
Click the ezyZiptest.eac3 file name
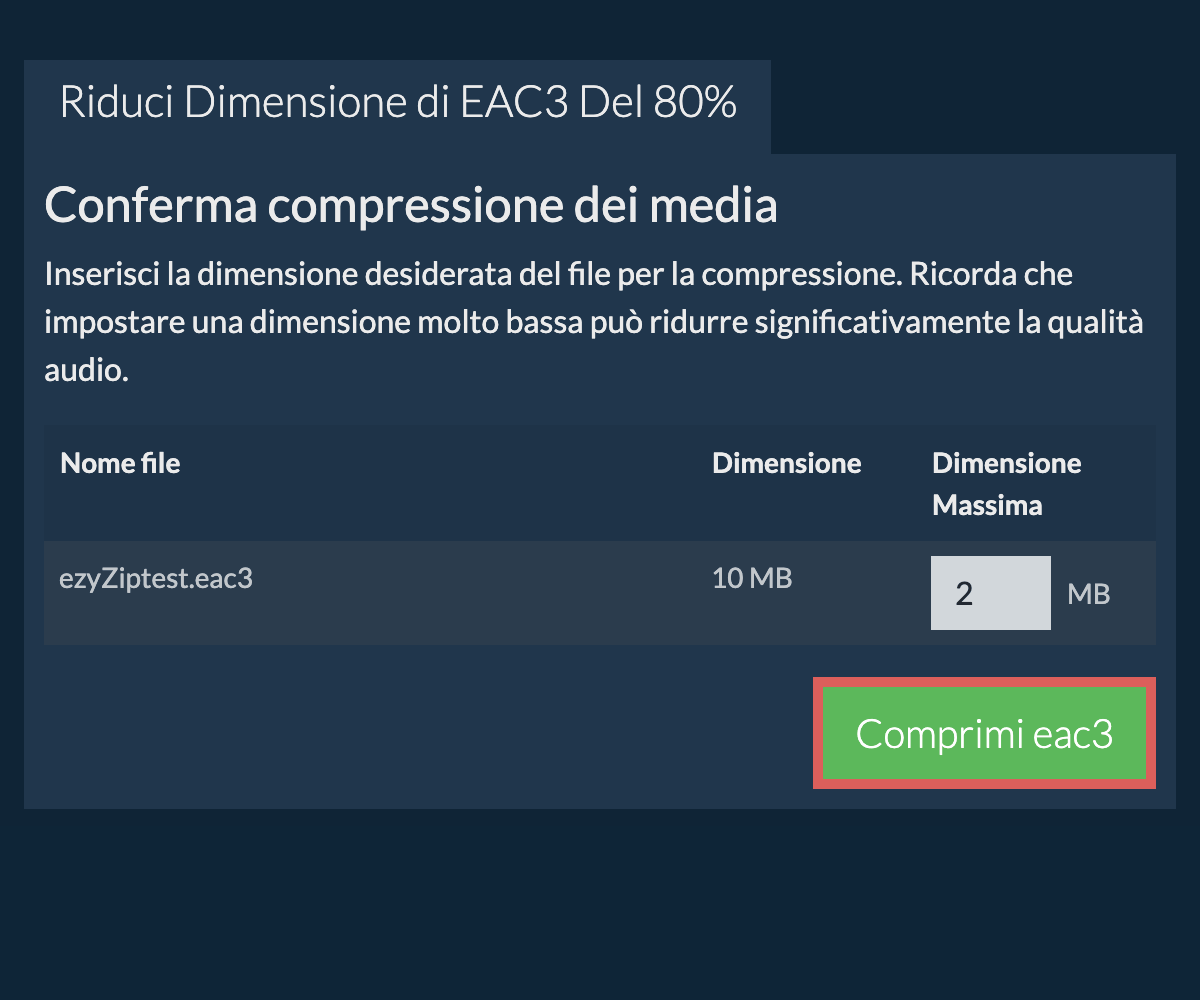coord(156,579)
